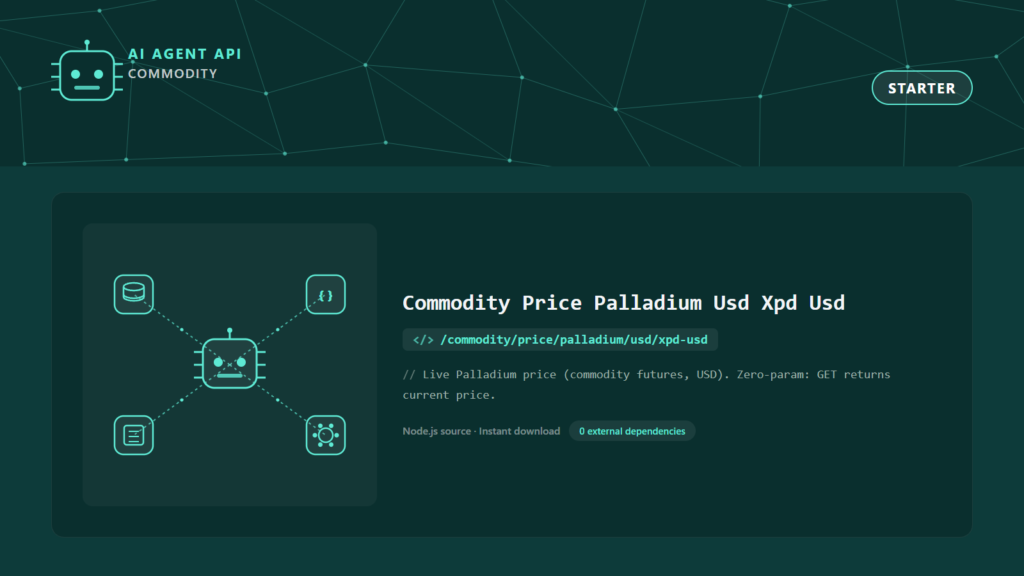Click the 'Commodity Price Palladium Usd Xpd Usd' heading
Screen dimensions: 1024x576
click(624, 302)
